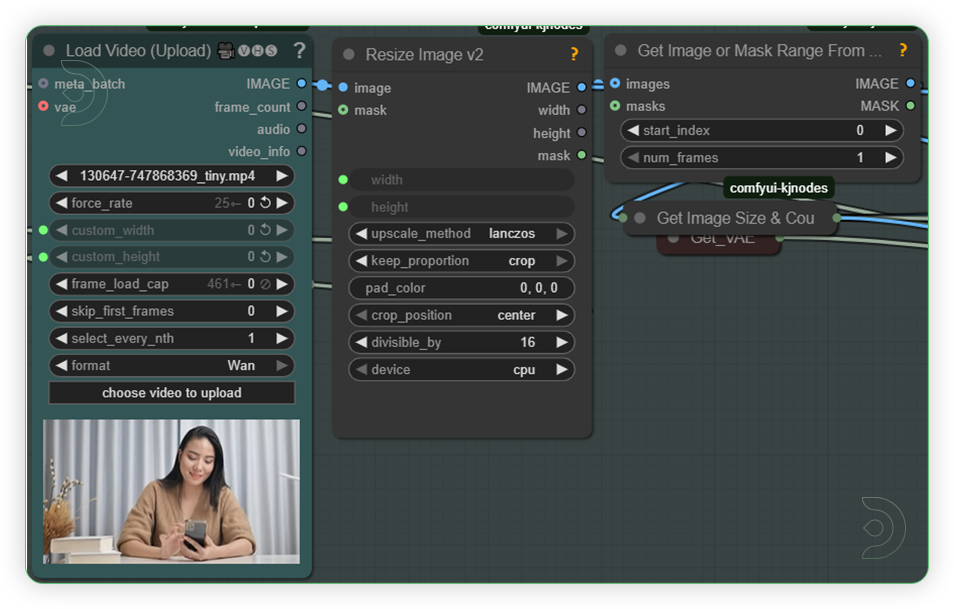
Task: Increase frame_load_cap value
Action: (x=282, y=284)
